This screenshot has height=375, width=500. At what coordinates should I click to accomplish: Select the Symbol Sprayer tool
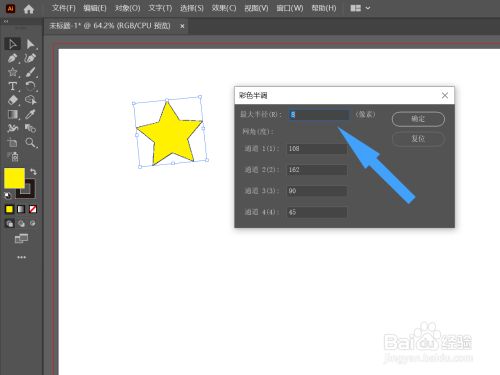13,157
